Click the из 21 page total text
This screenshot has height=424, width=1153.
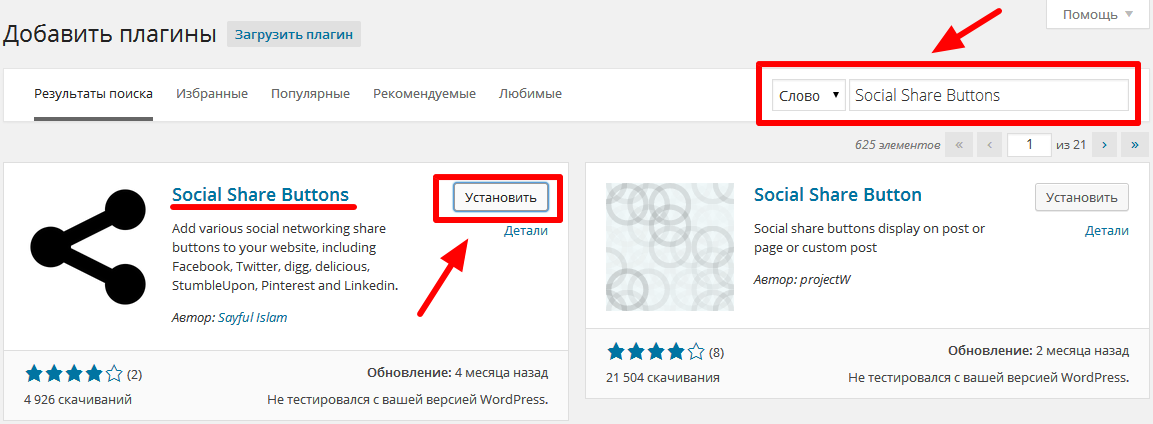(x=1071, y=145)
